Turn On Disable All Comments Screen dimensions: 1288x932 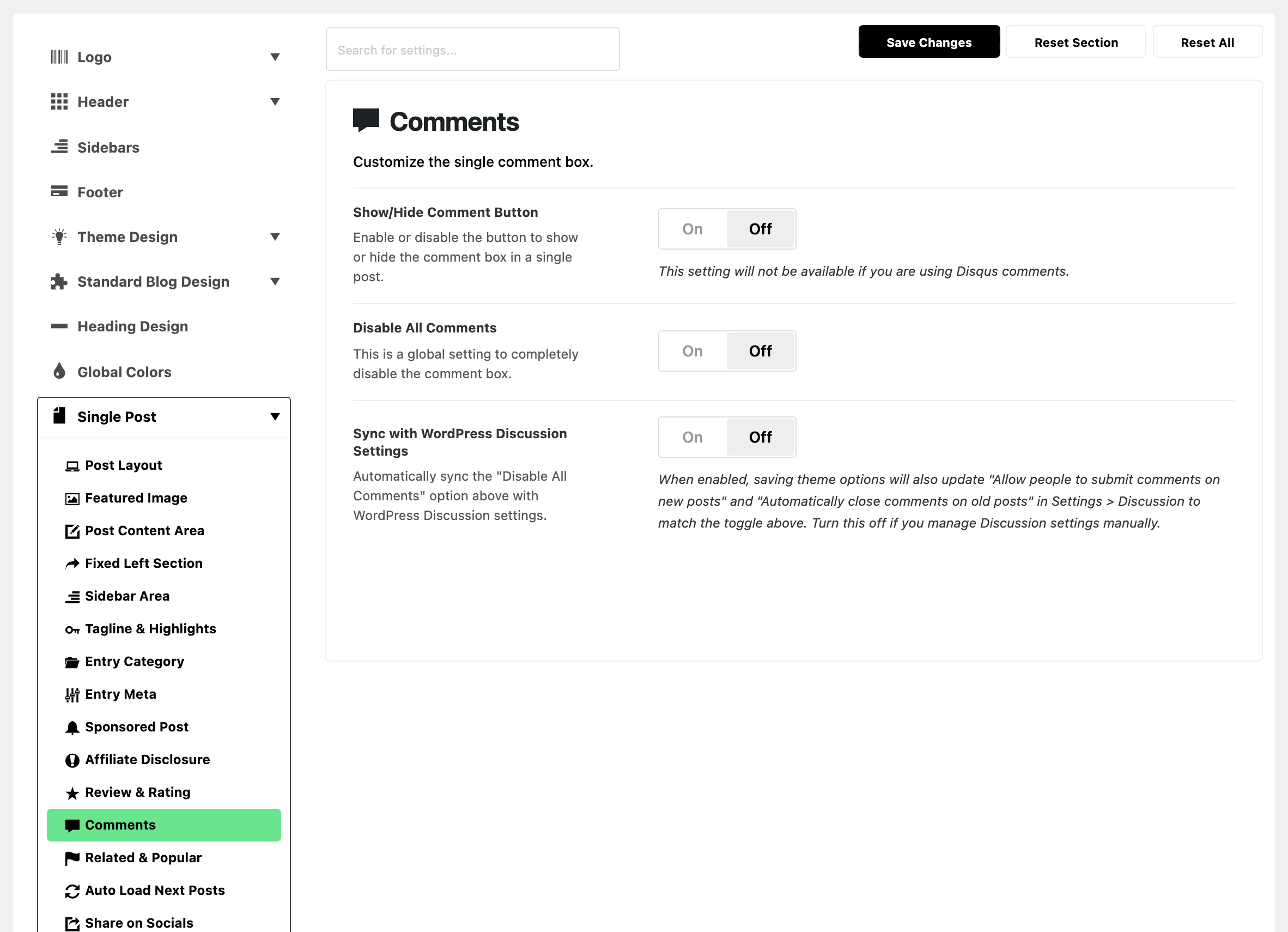pyautogui.click(x=692, y=351)
